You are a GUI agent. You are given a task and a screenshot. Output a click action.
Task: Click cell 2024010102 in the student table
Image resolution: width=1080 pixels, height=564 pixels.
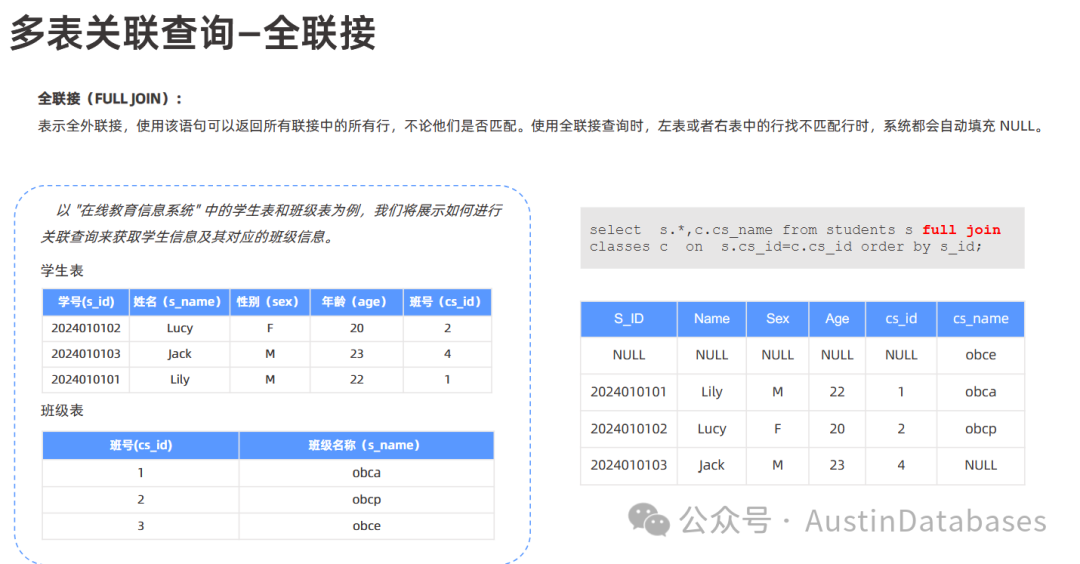(85, 328)
